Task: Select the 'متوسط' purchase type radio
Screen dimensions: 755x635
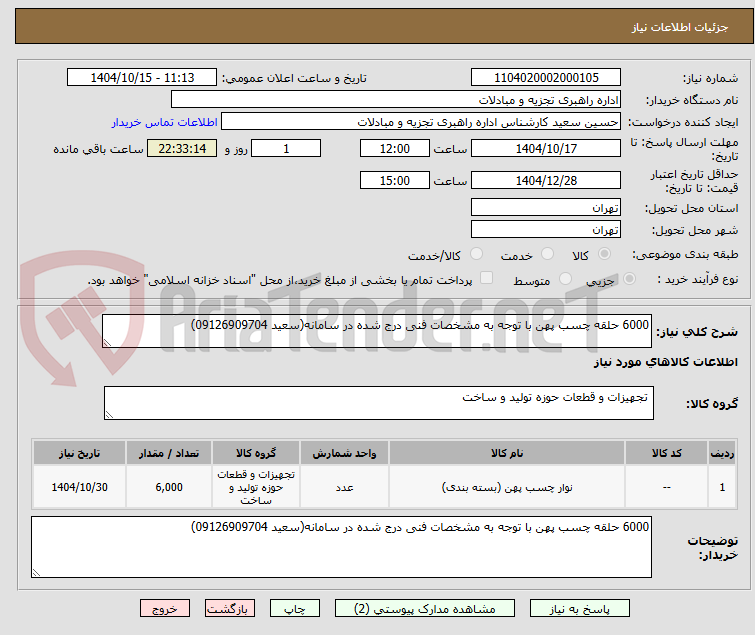Action: tap(565, 279)
